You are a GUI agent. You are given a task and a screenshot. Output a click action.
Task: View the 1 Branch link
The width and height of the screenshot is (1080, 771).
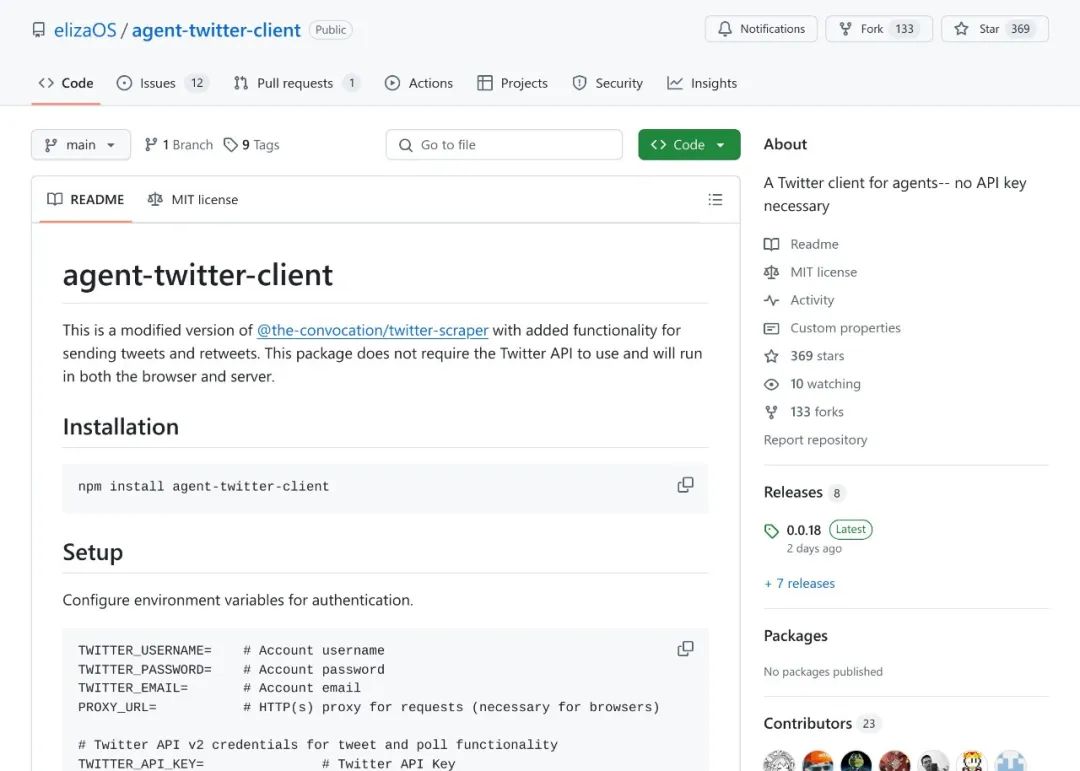tap(178, 145)
